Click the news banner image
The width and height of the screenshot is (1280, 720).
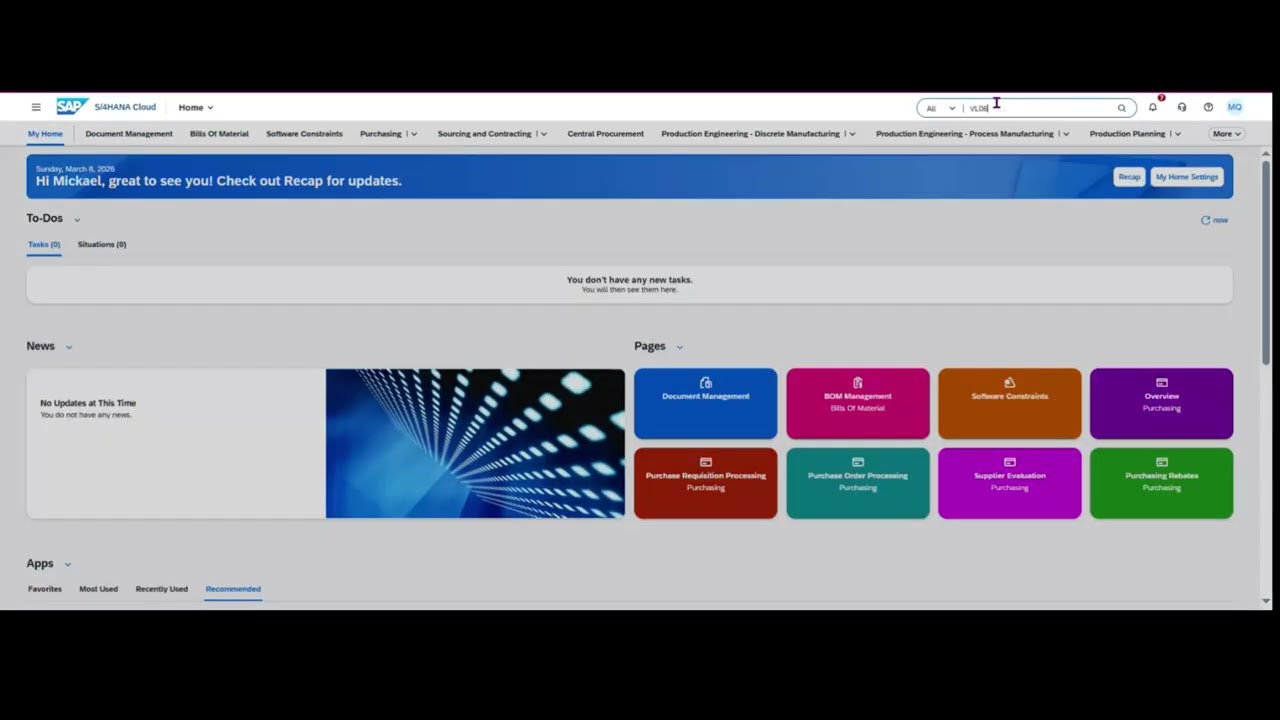tap(475, 444)
